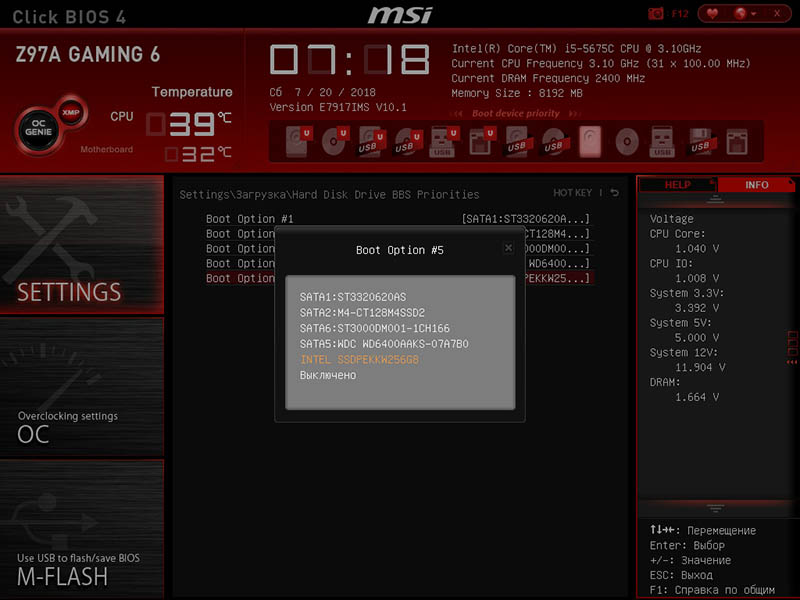Click the CPU IO 1.008 V reading
Screen dimensions: 800x600
pyautogui.click(x=697, y=278)
